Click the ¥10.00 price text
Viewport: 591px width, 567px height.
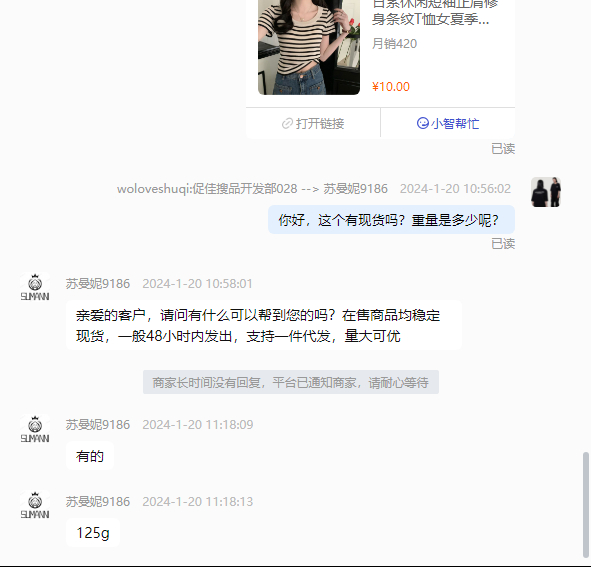click(x=390, y=87)
